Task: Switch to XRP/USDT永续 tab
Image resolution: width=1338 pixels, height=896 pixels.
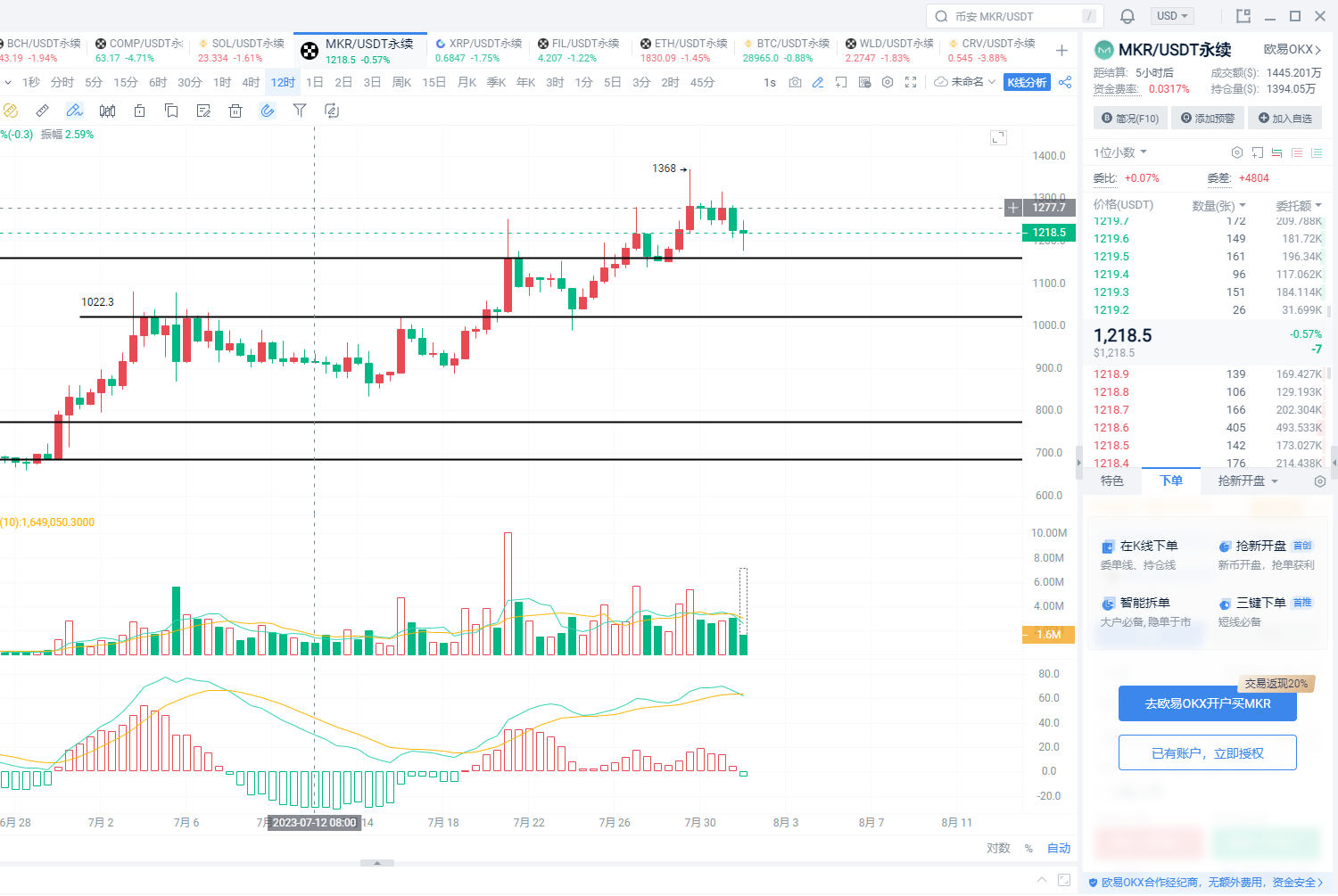Action: [x=479, y=50]
